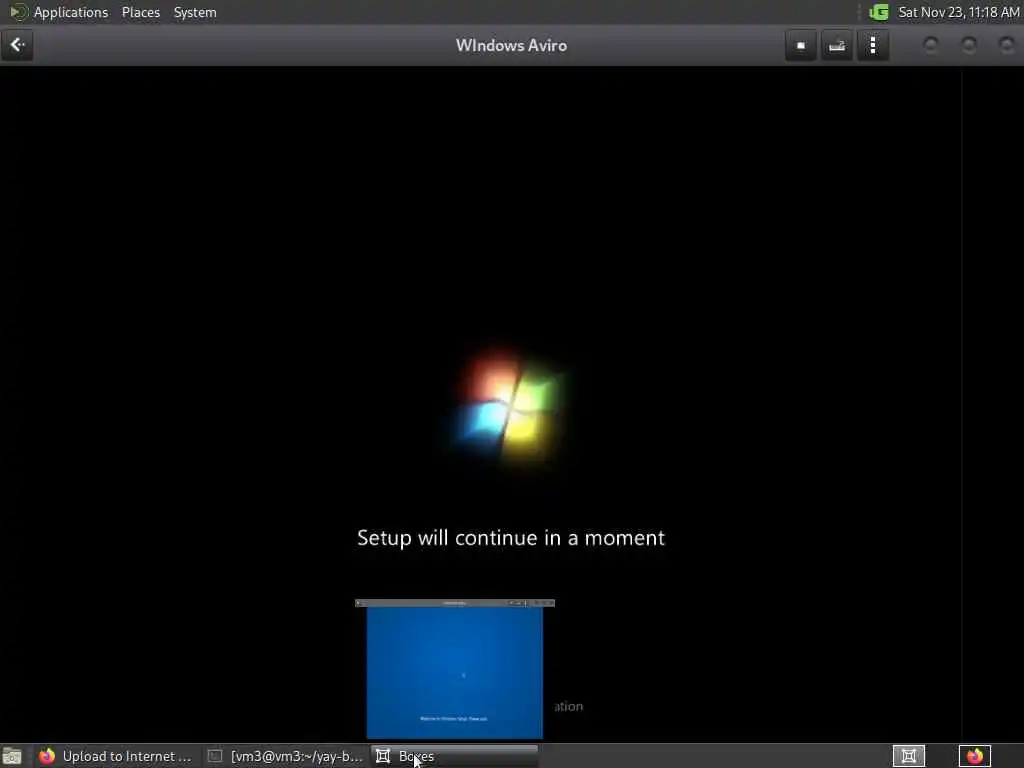
Task: Open the Applications menu
Action: 71,12
